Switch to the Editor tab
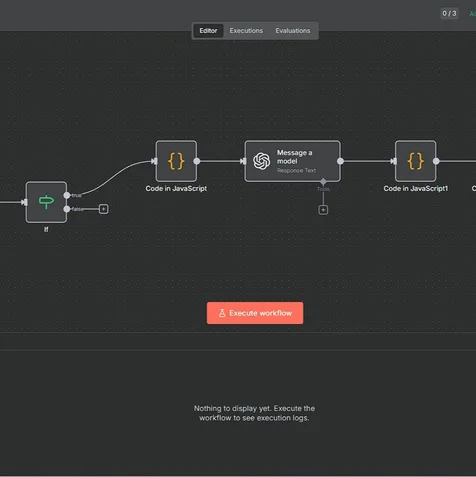The image size is (476, 477). [x=208, y=31]
